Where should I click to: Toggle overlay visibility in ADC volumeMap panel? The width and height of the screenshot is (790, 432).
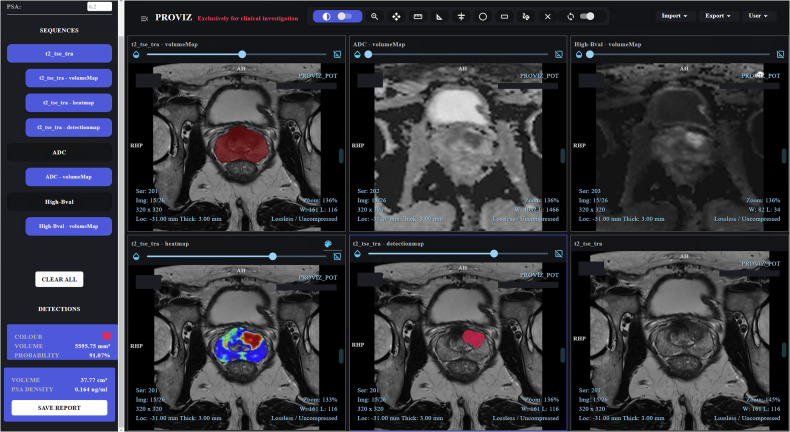coord(559,54)
